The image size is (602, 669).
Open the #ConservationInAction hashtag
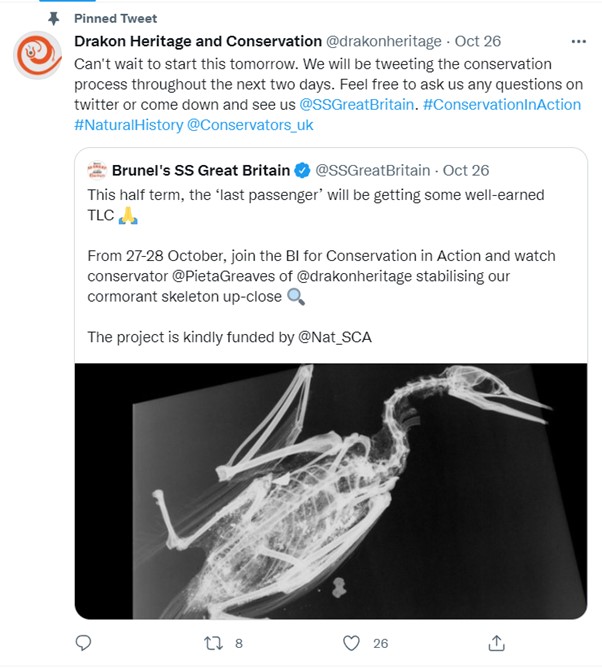click(502, 105)
